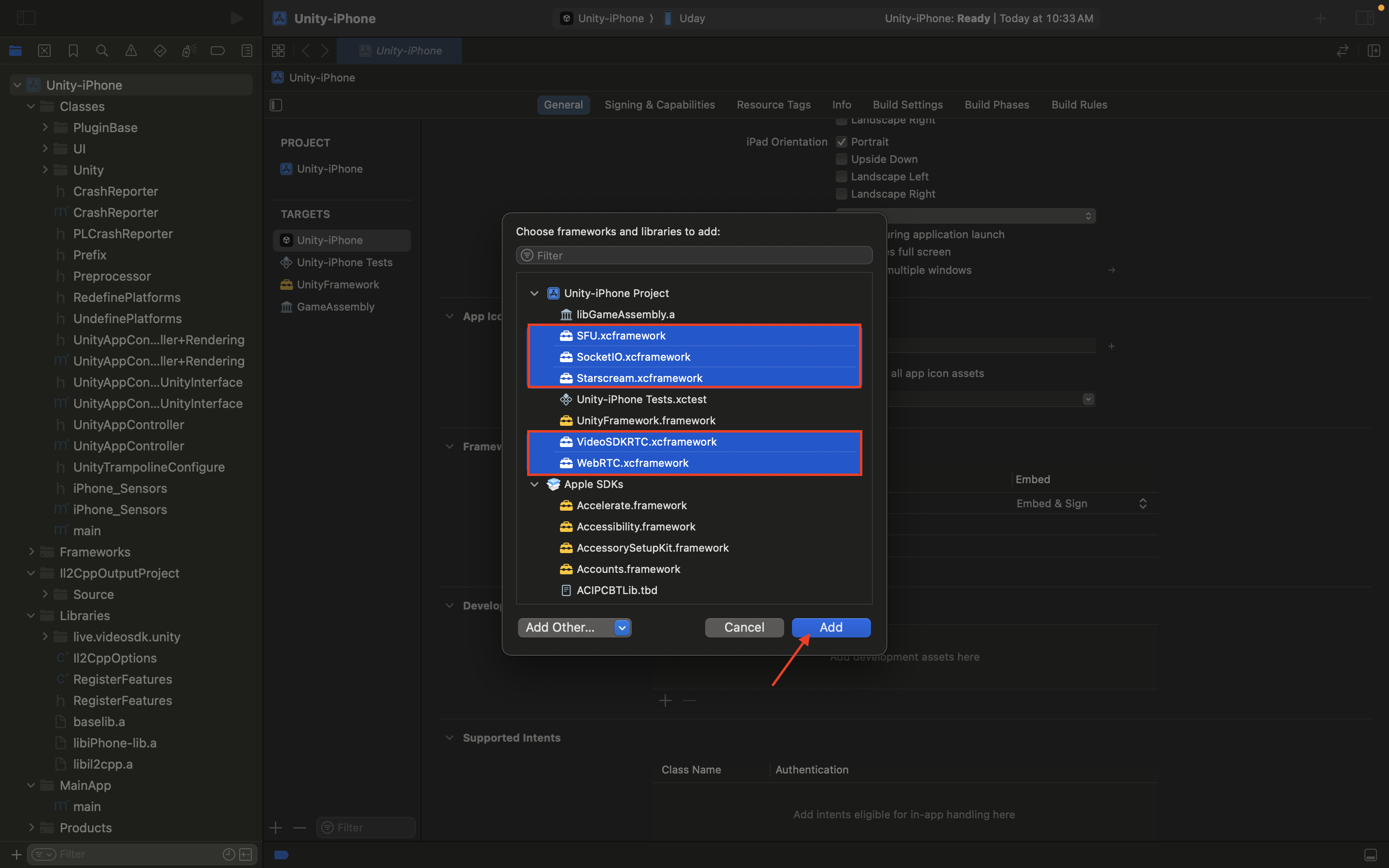This screenshot has height=868, width=1389.
Task: Open the Issue navigator warning icon
Action: point(131,51)
